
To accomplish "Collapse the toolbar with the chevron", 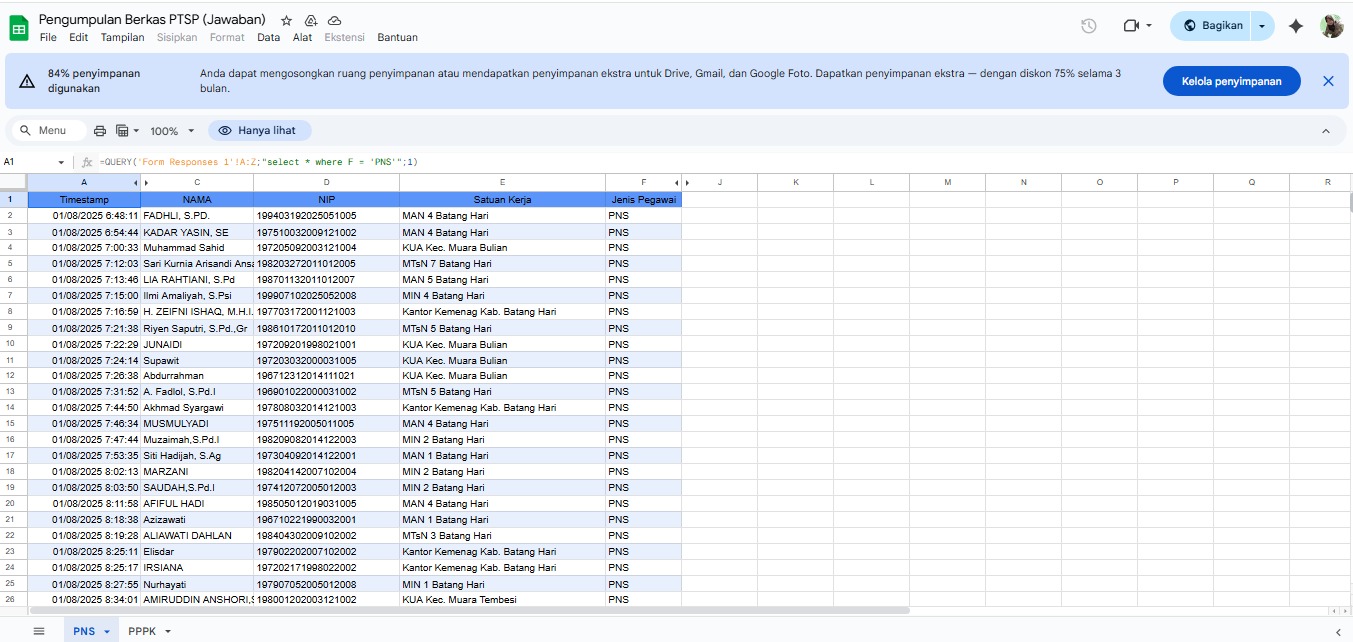I will point(1326,131).
